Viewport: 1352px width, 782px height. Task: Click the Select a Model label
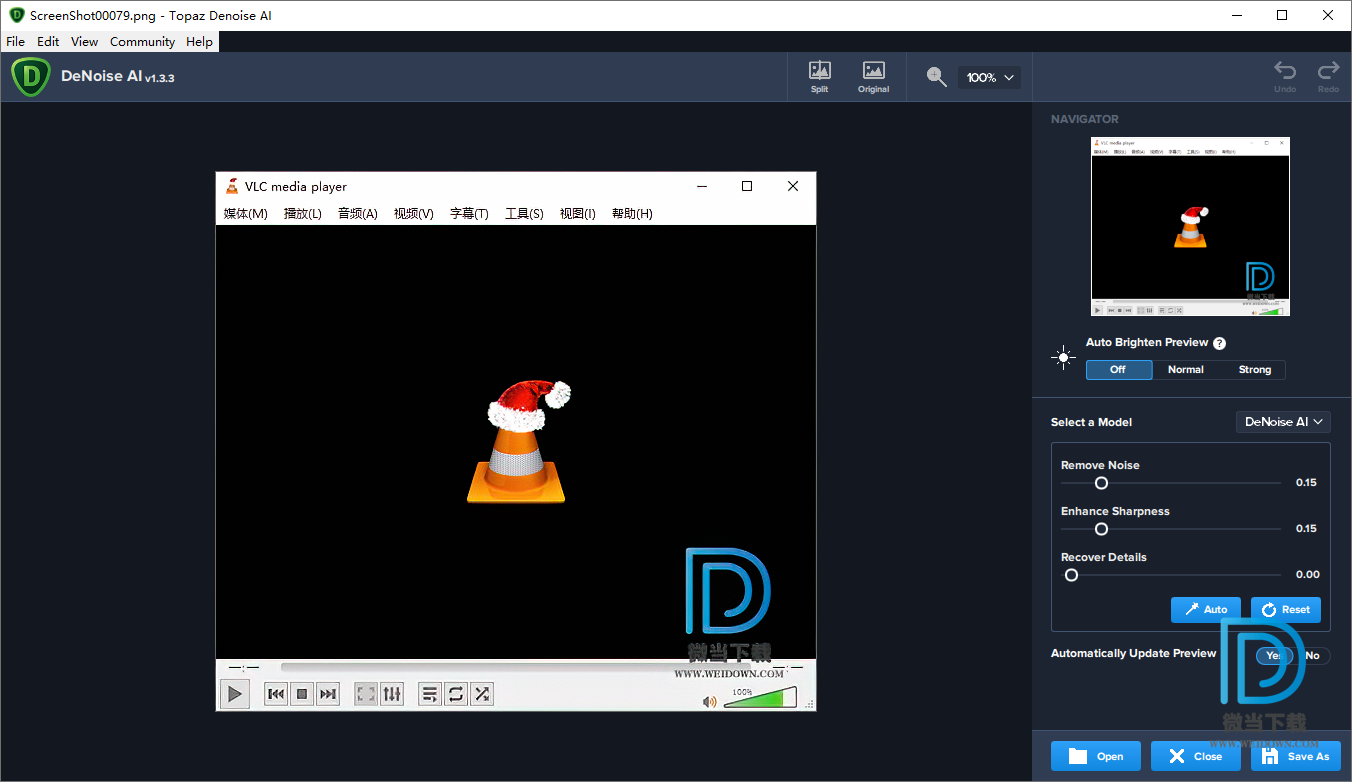pyautogui.click(x=1091, y=422)
